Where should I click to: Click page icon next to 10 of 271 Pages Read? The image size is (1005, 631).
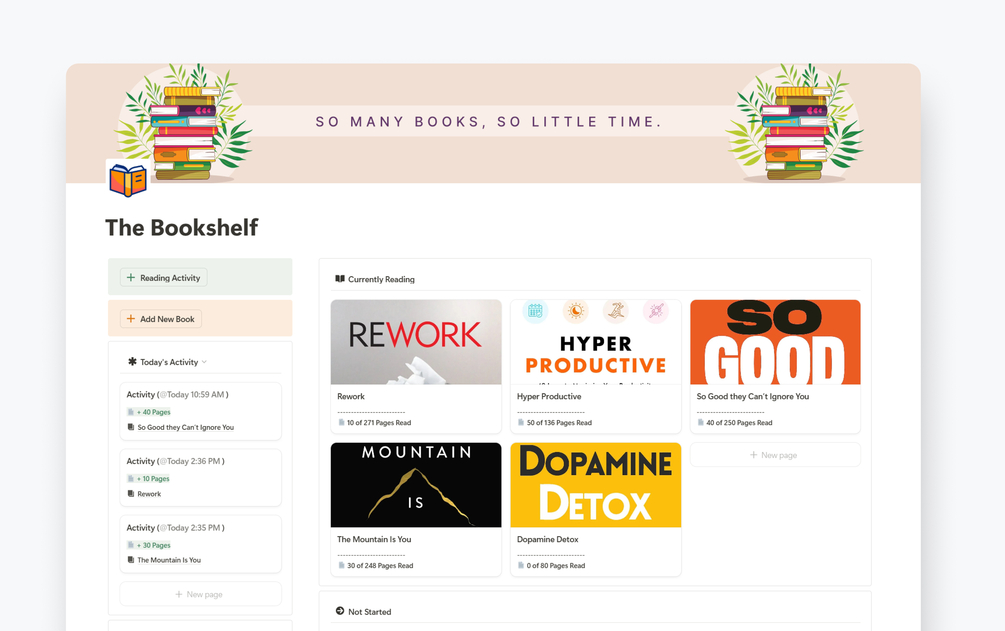pyautogui.click(x=342, y=423)
